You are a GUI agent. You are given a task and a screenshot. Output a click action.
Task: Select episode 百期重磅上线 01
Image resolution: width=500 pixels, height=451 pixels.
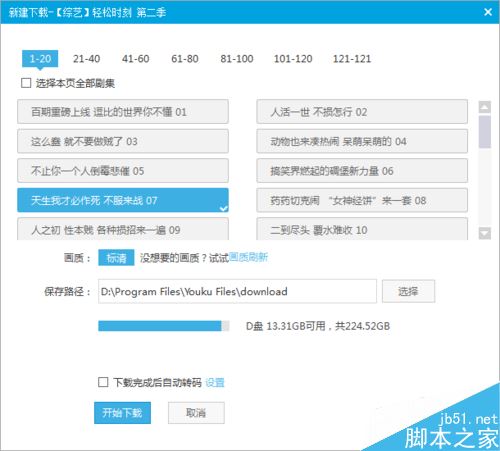(x=123, y=112)
